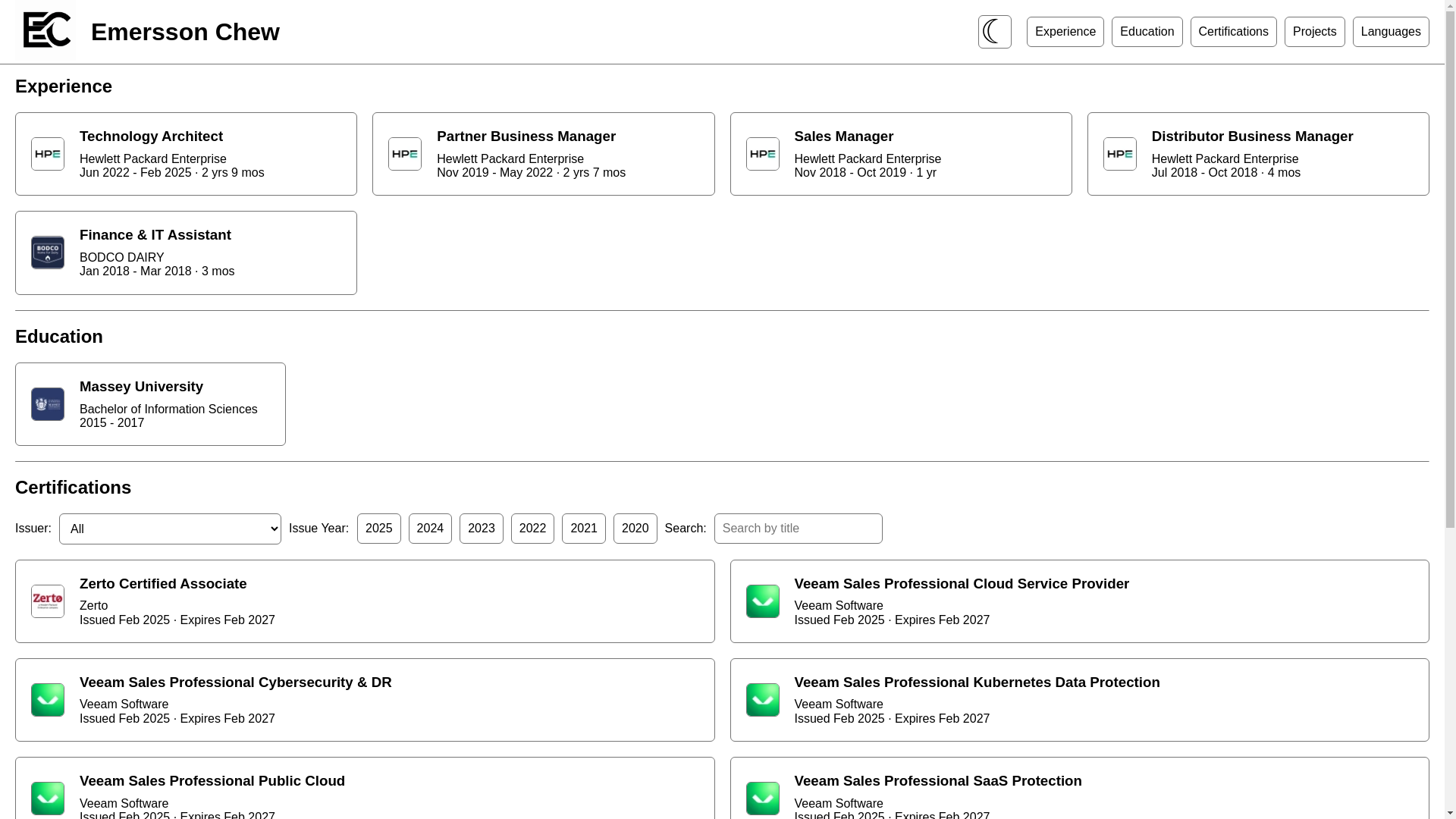Click Veeam logo on Public Cloud card
This screenshot has width=1456, height=819.
(48, 799)
